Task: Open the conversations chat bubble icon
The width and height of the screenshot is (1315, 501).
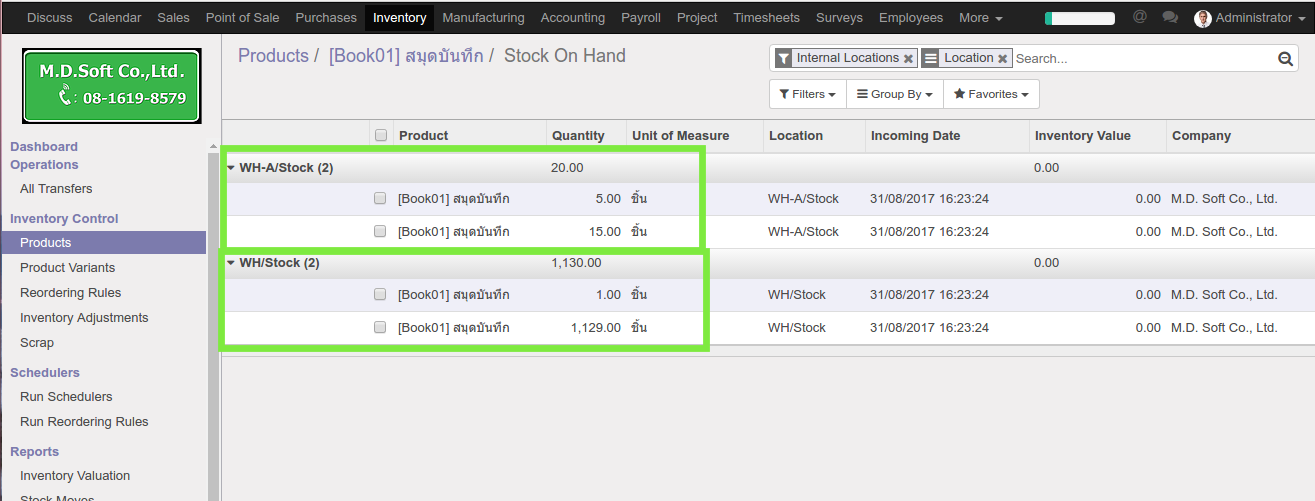Action: click(1169, 17)
